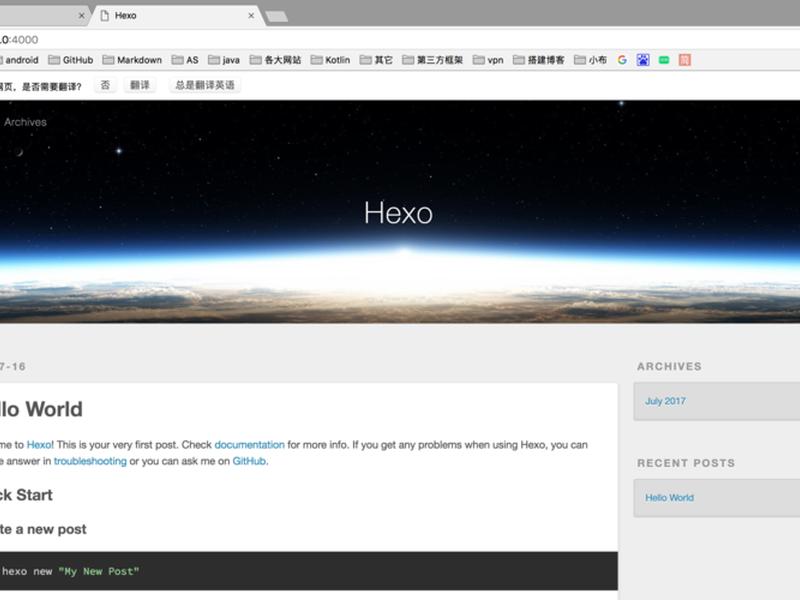The height and width of the screenshot is (600, 800).
Task: Switch to the Hexo browser tab
Action: [176, 16]
